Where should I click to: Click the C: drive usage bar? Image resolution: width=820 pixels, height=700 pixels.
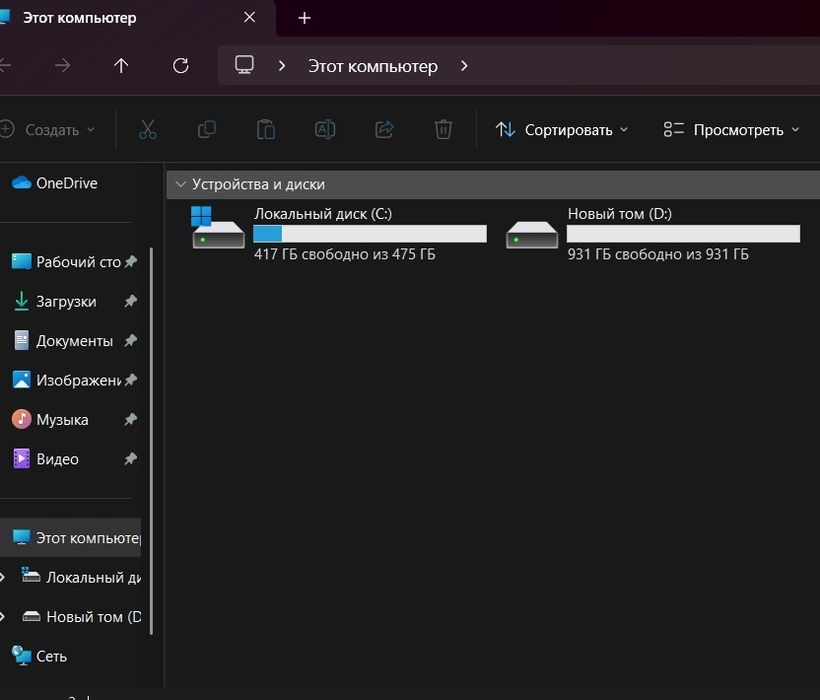[370, 234]
